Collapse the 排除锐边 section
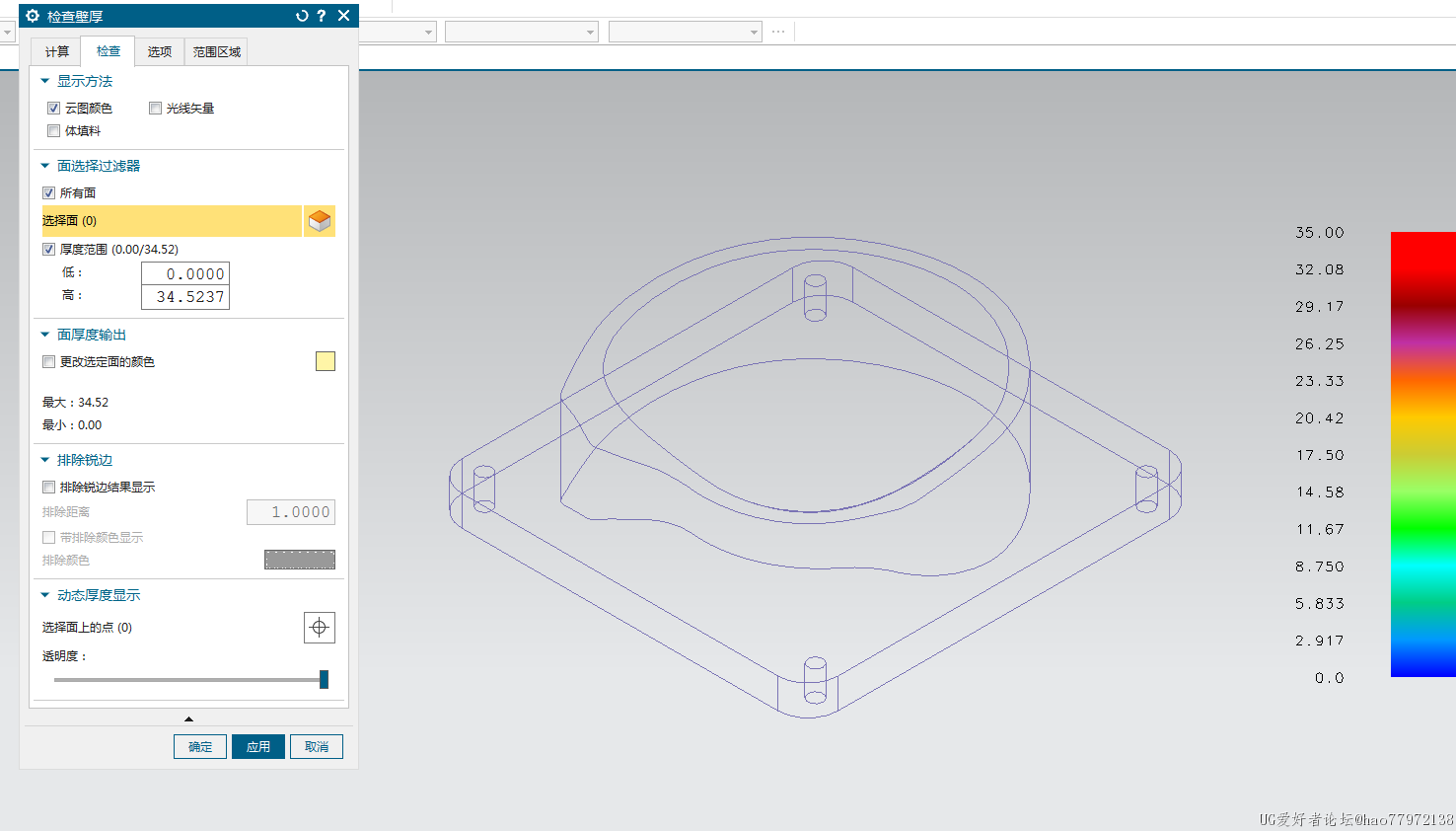 tap(45, 460)
